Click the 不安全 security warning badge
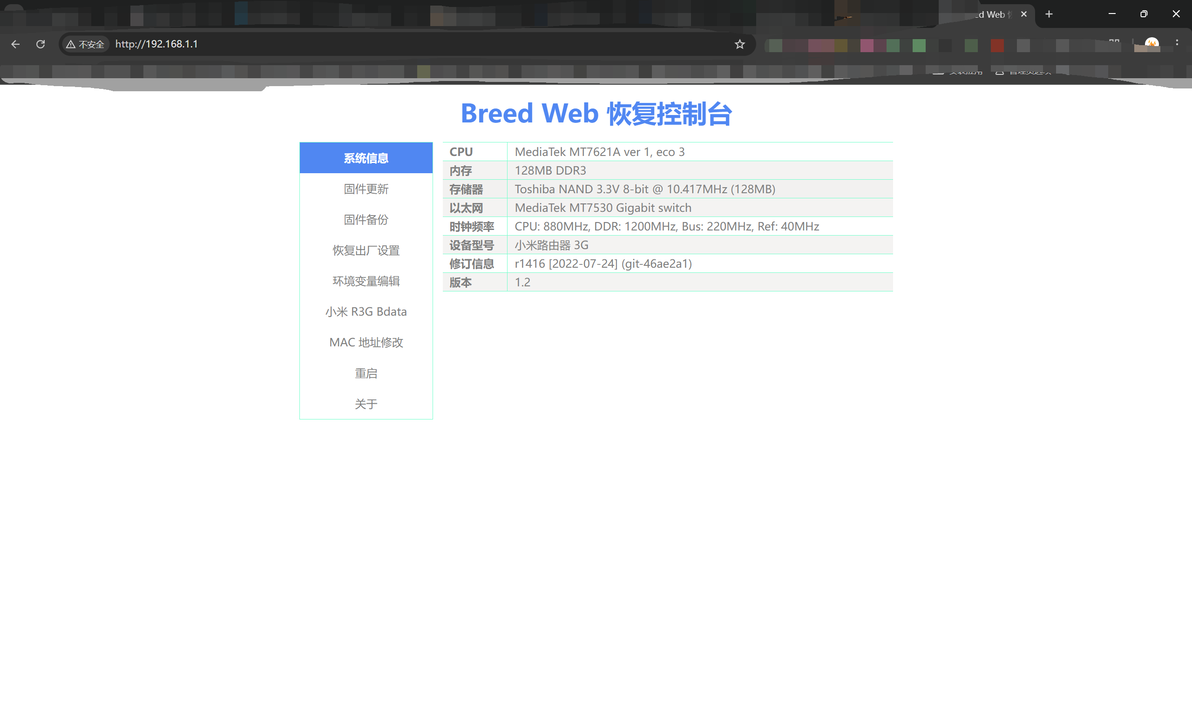The image size is (1192, 717). click(x=85, y=44)
